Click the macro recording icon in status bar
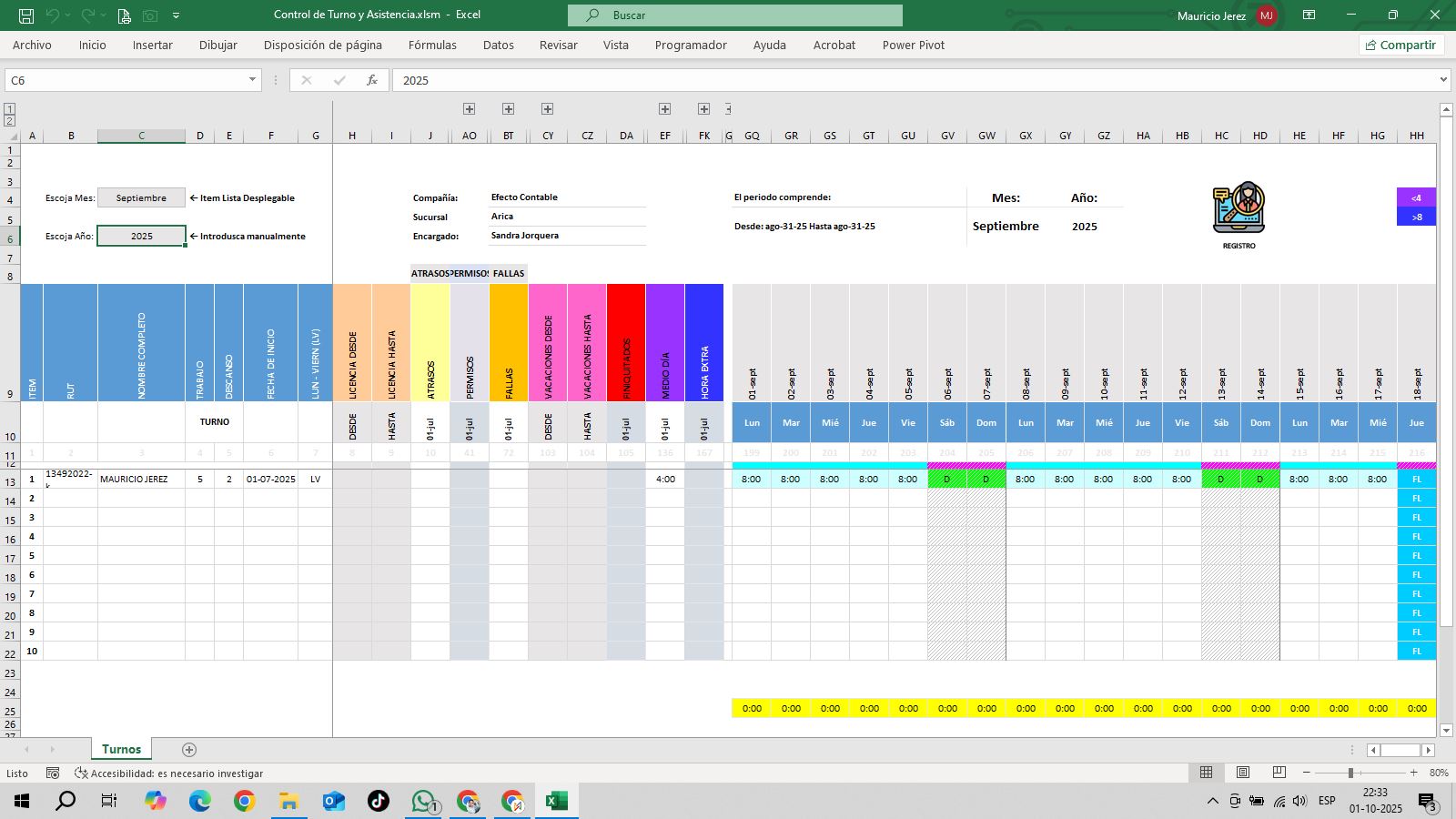The width and height of the screenshot is (1456, 819). (53, 773)
